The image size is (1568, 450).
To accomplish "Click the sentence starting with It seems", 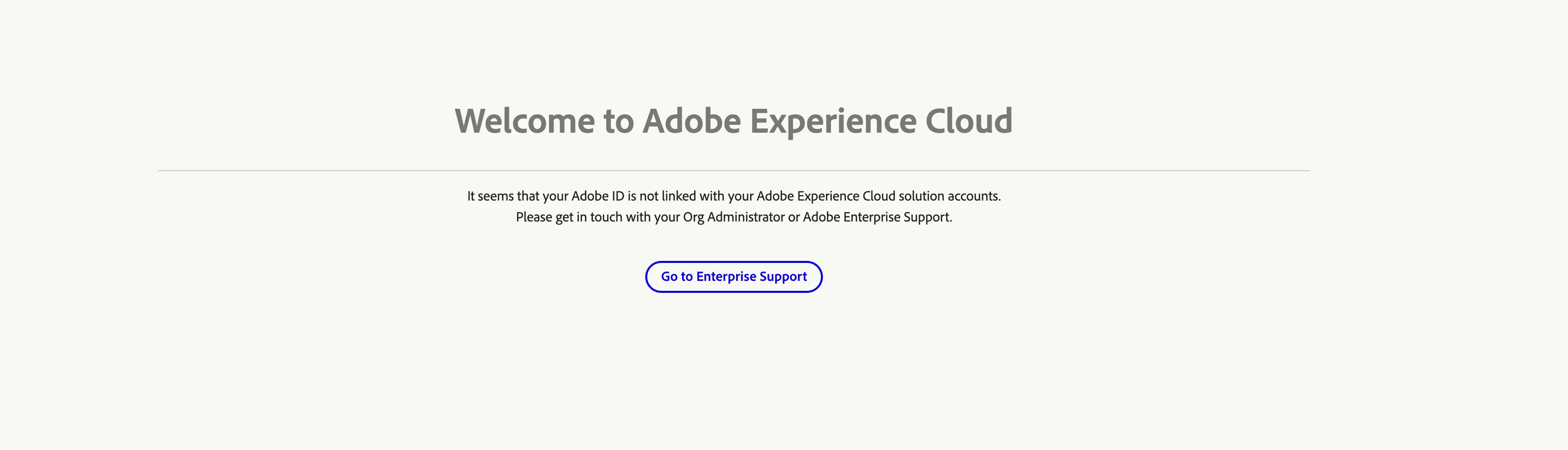I will 734,197.
